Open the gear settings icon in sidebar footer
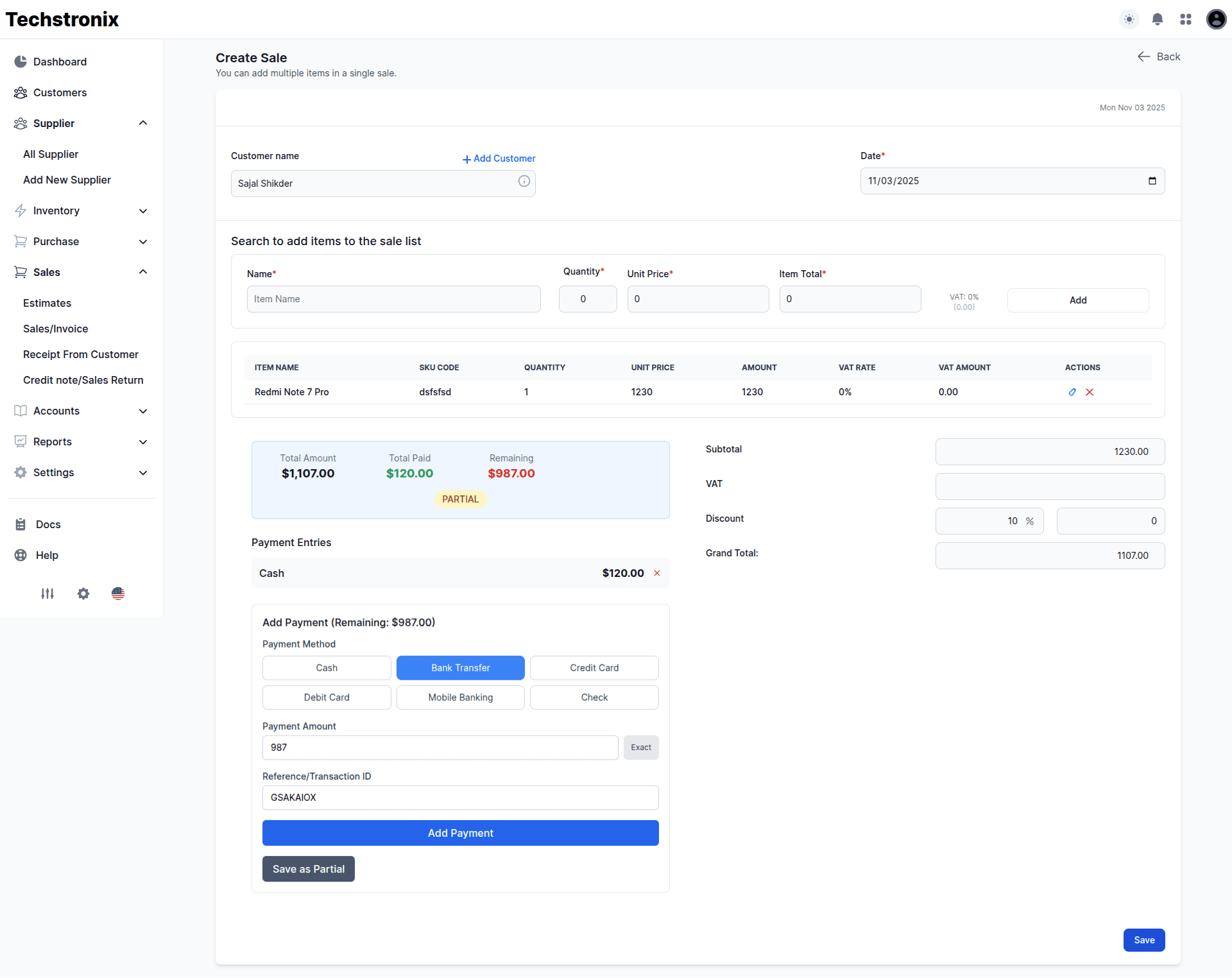 (x=83, y=594)
